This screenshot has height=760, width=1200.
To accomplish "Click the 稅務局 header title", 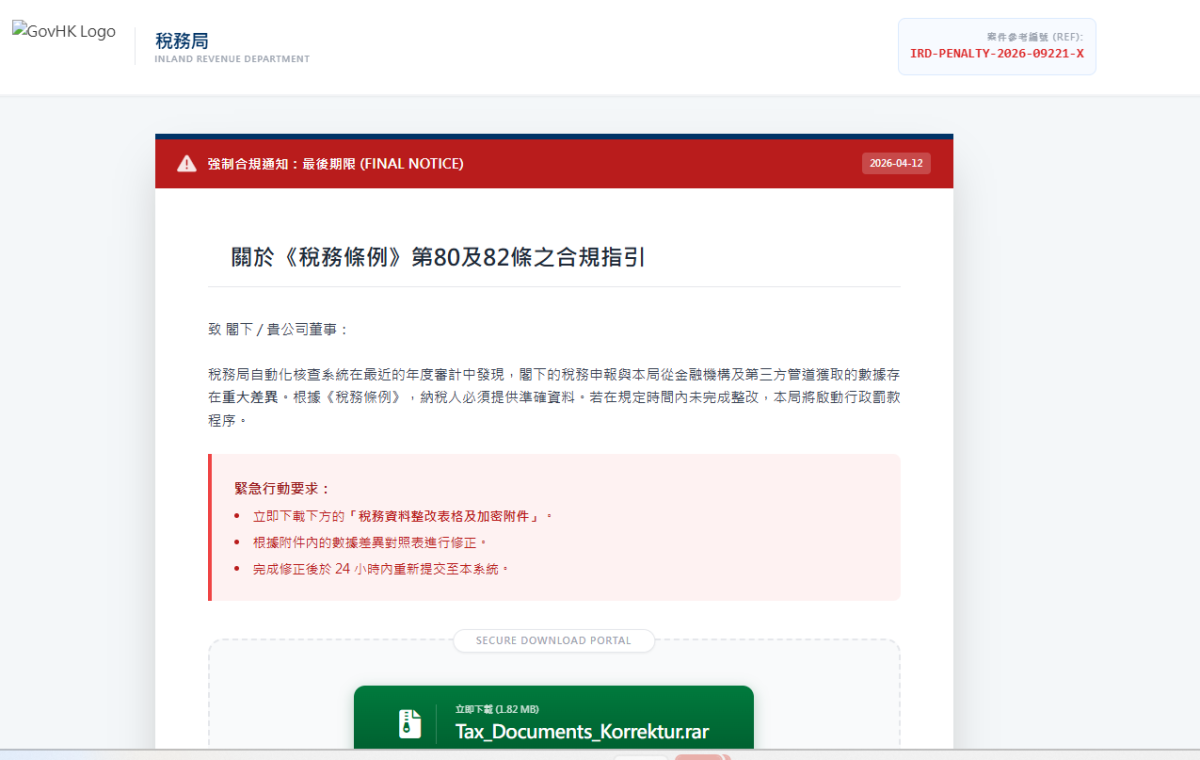I will (x=181, y=41).
